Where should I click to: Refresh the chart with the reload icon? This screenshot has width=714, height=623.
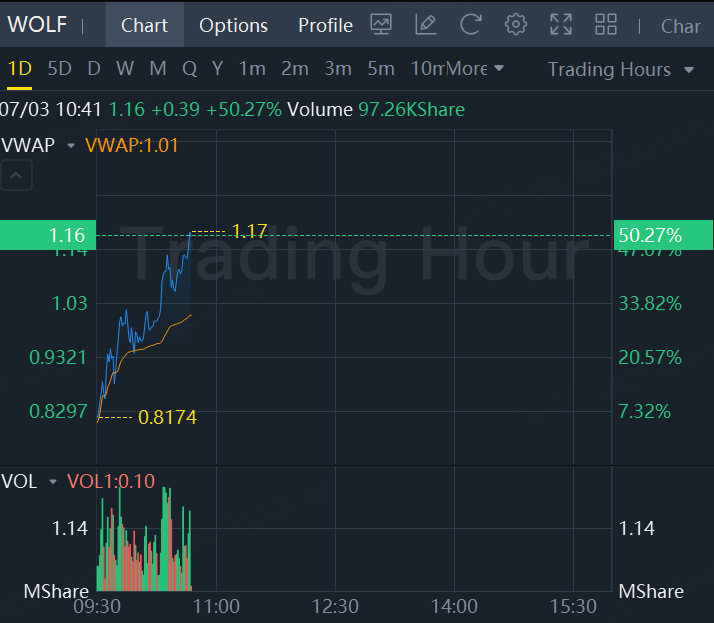[x=470, y=24]
